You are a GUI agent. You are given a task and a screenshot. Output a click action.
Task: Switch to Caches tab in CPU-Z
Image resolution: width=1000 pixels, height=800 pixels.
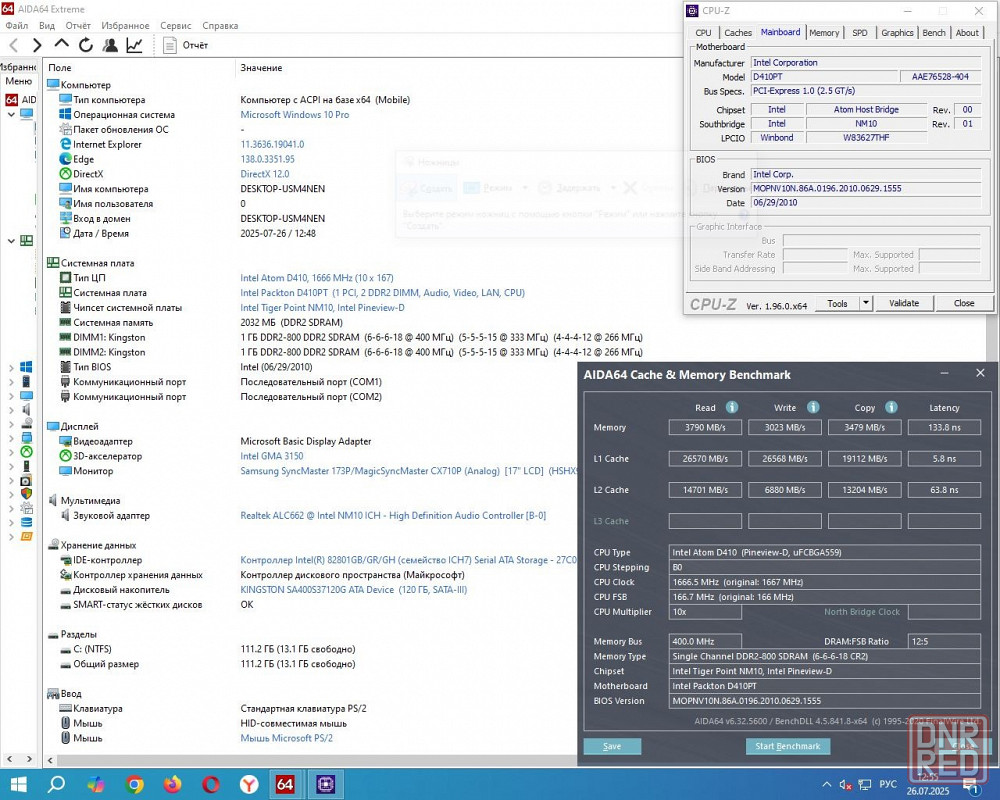(x=738, y=33)
